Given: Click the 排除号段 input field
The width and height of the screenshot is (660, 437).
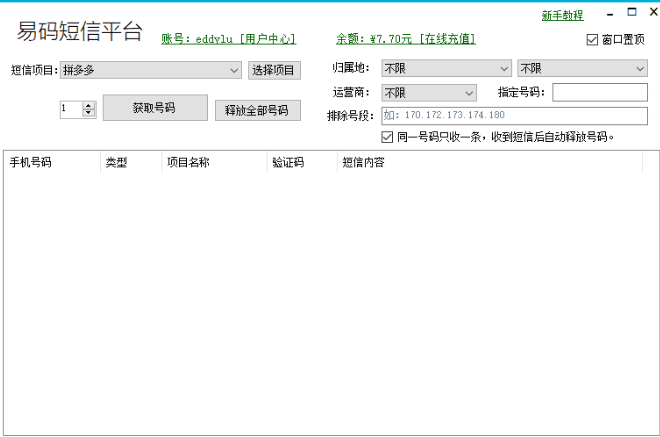Looking at the screenshot, I should pyautogui.click(x=514, y=116).
